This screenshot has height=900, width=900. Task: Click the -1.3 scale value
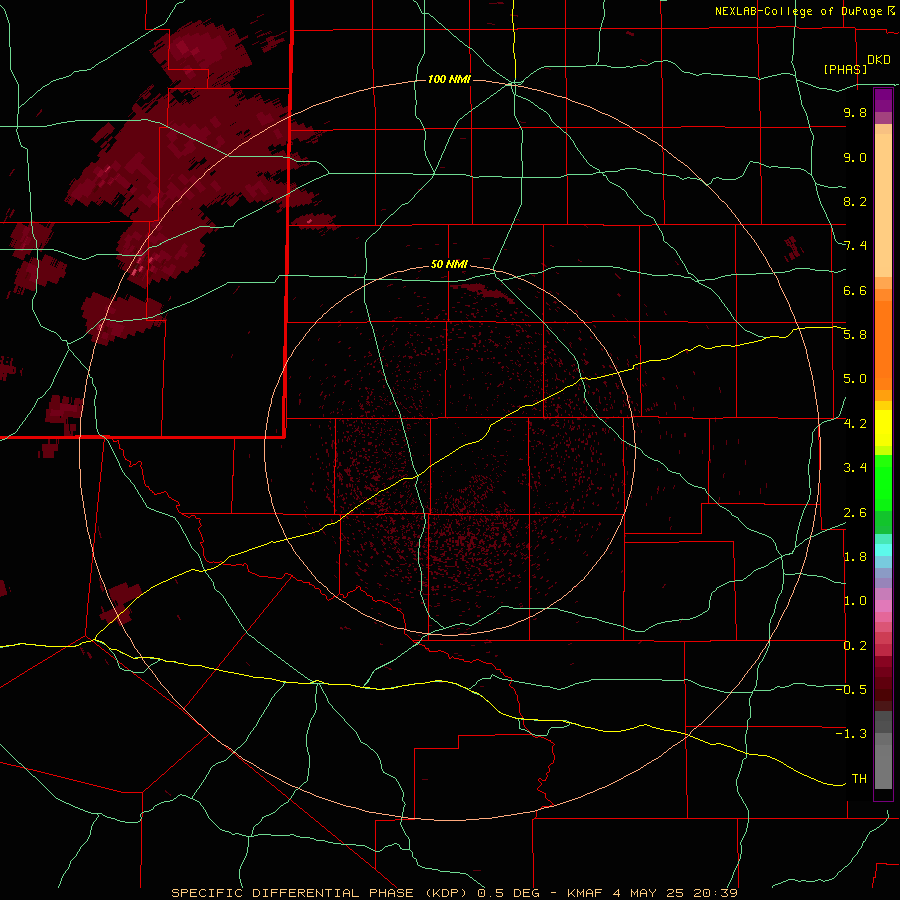click(851, 734)
